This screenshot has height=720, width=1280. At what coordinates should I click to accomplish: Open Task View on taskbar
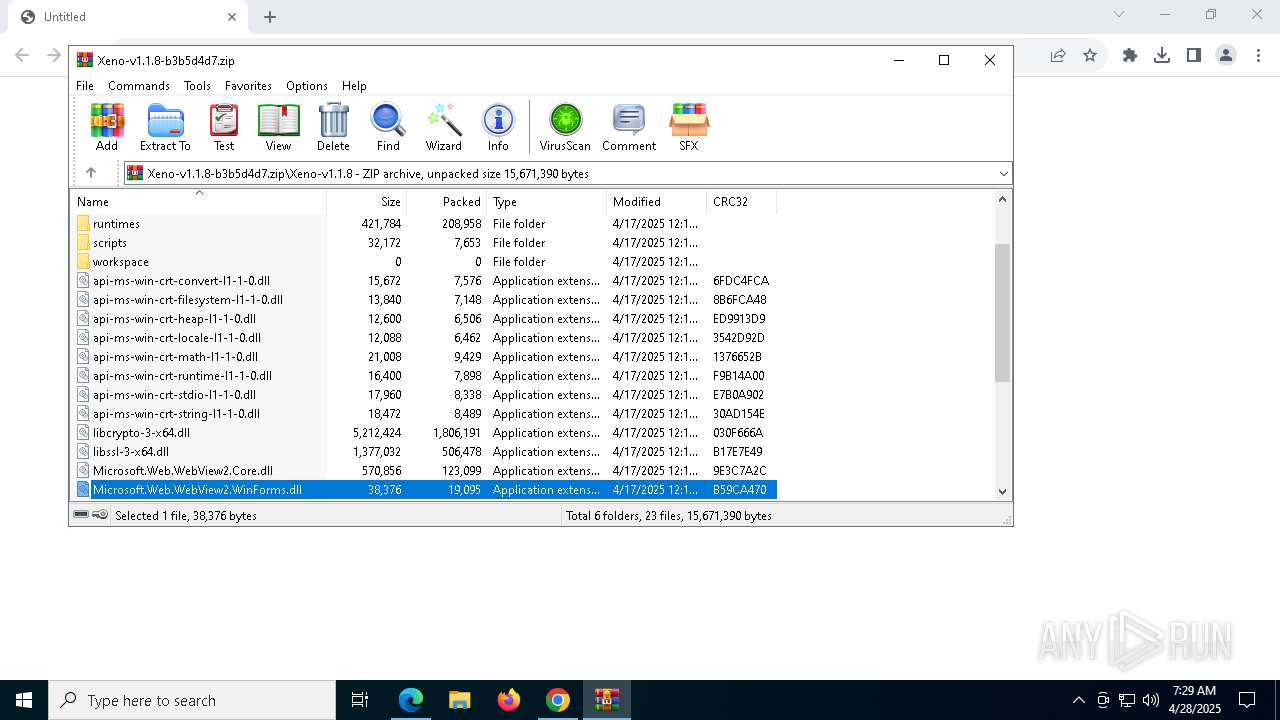pos(360,700)
